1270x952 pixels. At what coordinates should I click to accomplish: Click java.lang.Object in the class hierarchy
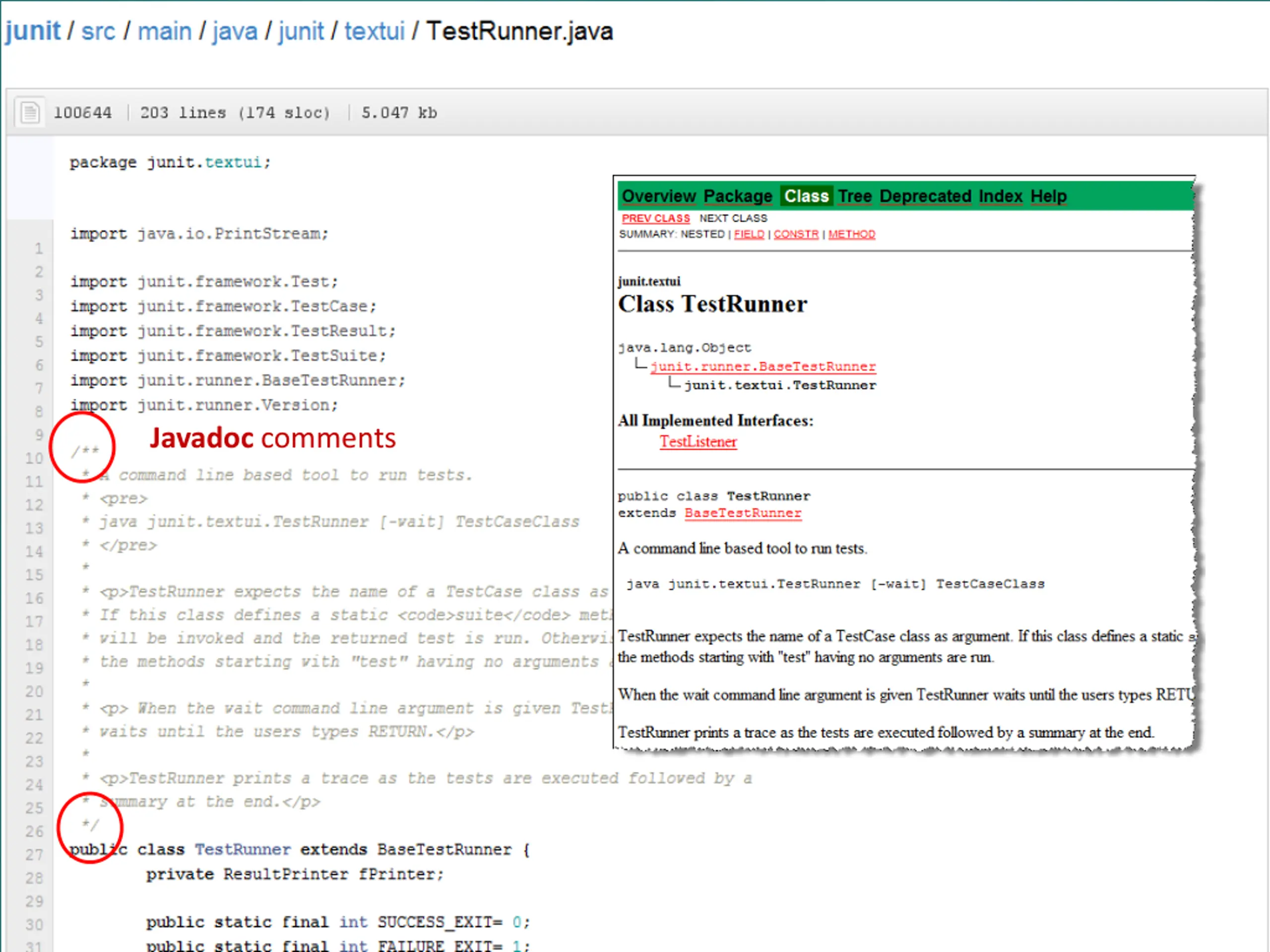685,348
